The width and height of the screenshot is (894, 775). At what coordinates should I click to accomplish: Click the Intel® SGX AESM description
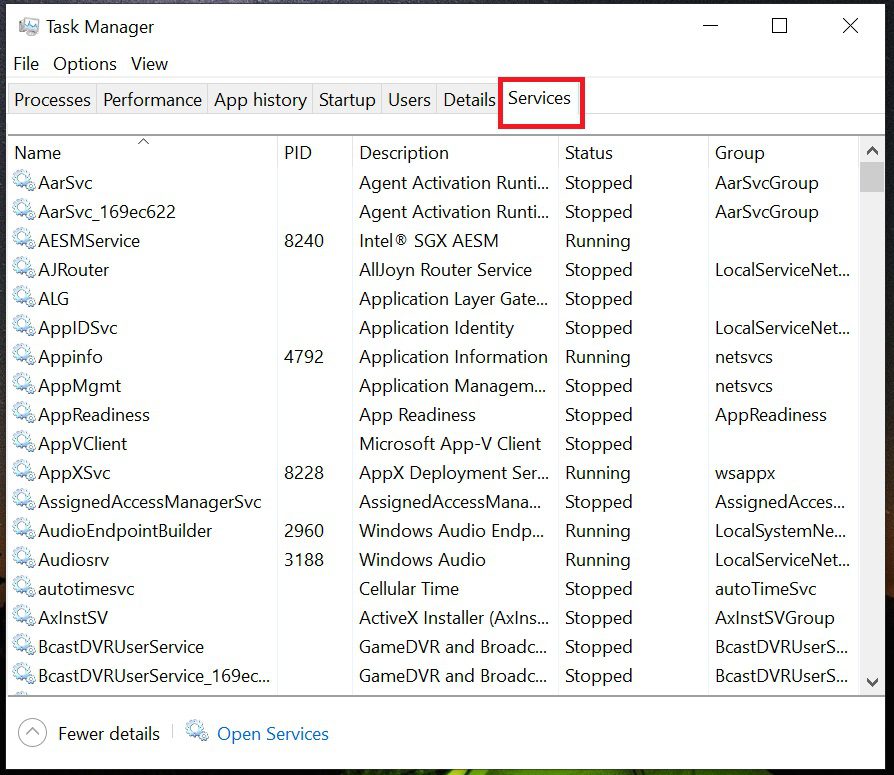(x=429, y=241)
